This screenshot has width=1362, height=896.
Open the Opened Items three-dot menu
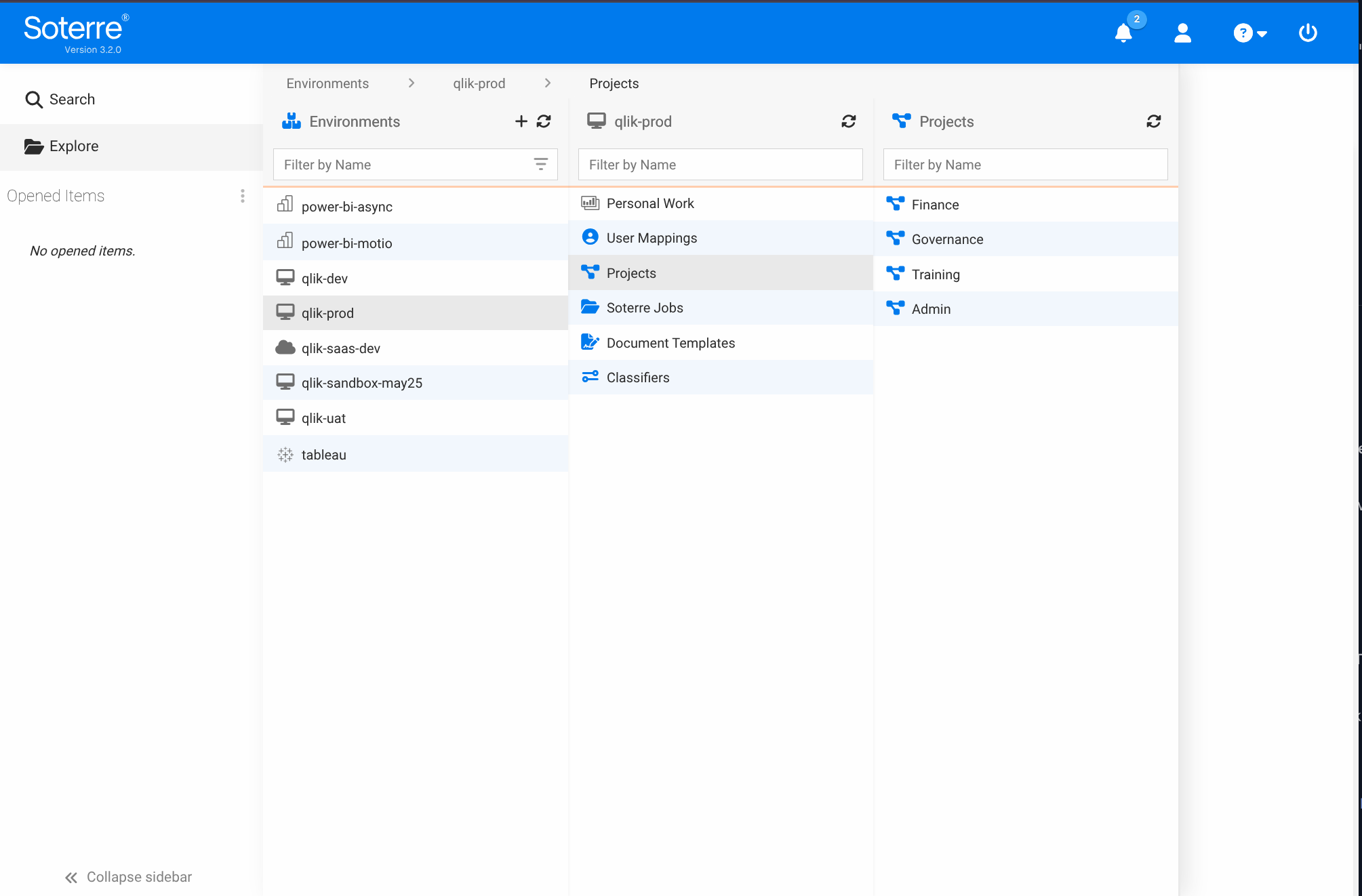242,196
